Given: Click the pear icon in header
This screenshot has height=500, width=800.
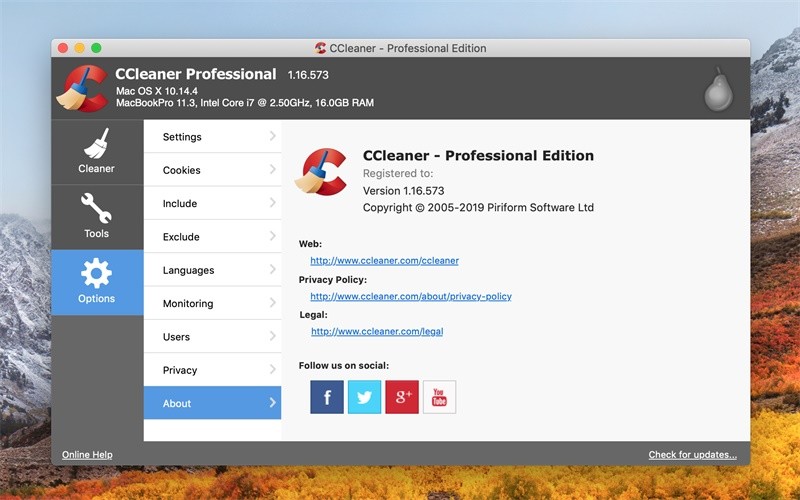Looking at the screenshot, I should (718, 90).
